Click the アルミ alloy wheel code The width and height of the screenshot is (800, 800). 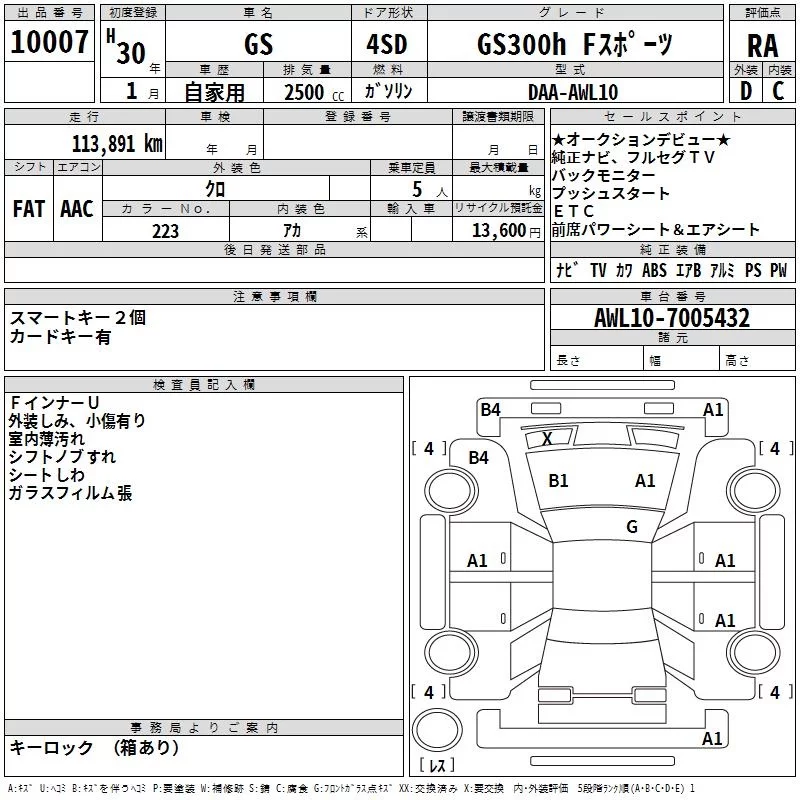point(722,270)
